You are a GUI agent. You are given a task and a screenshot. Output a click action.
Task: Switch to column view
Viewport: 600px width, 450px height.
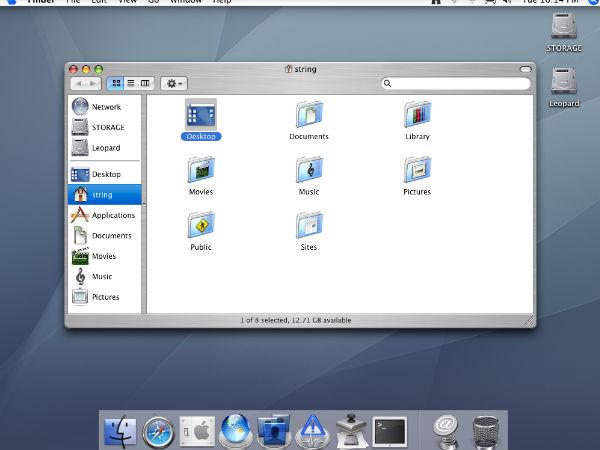click(x=145, y=83)
